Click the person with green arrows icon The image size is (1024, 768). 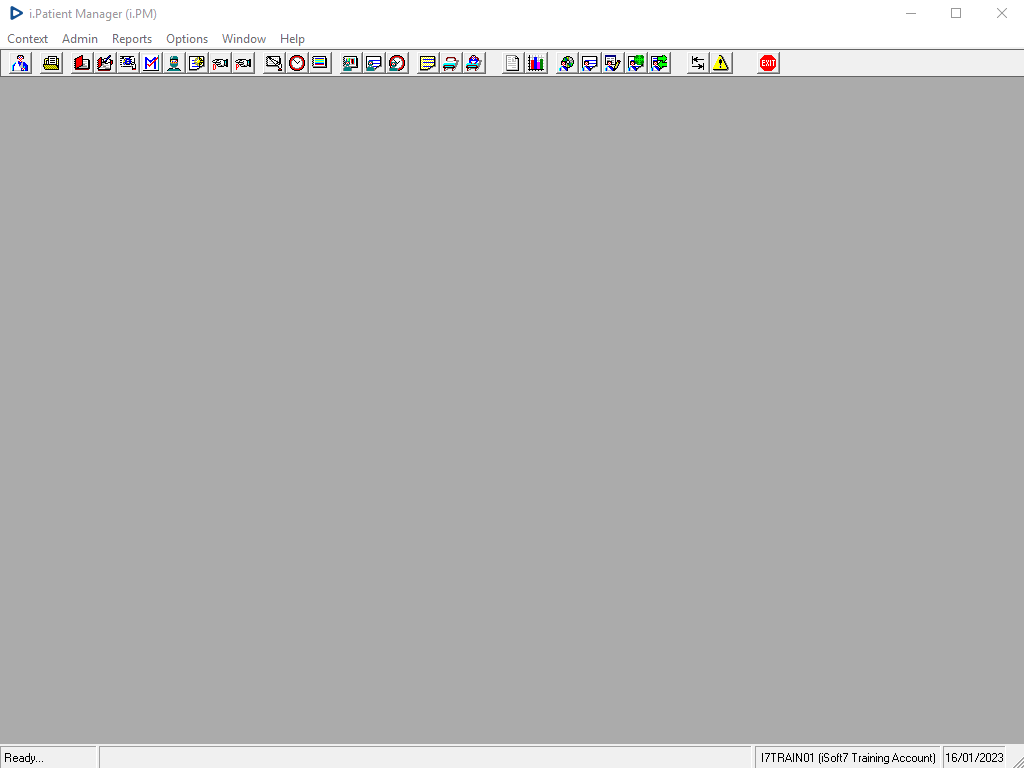659,63
